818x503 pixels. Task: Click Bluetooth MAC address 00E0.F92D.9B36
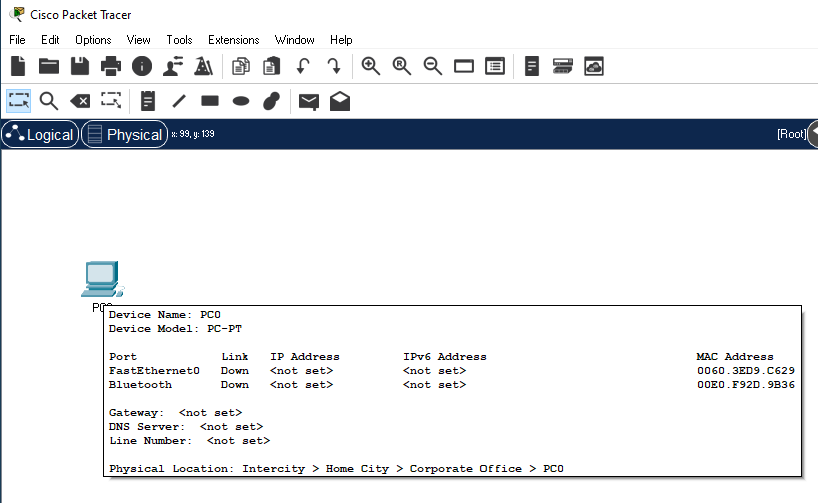coord(745,385)
